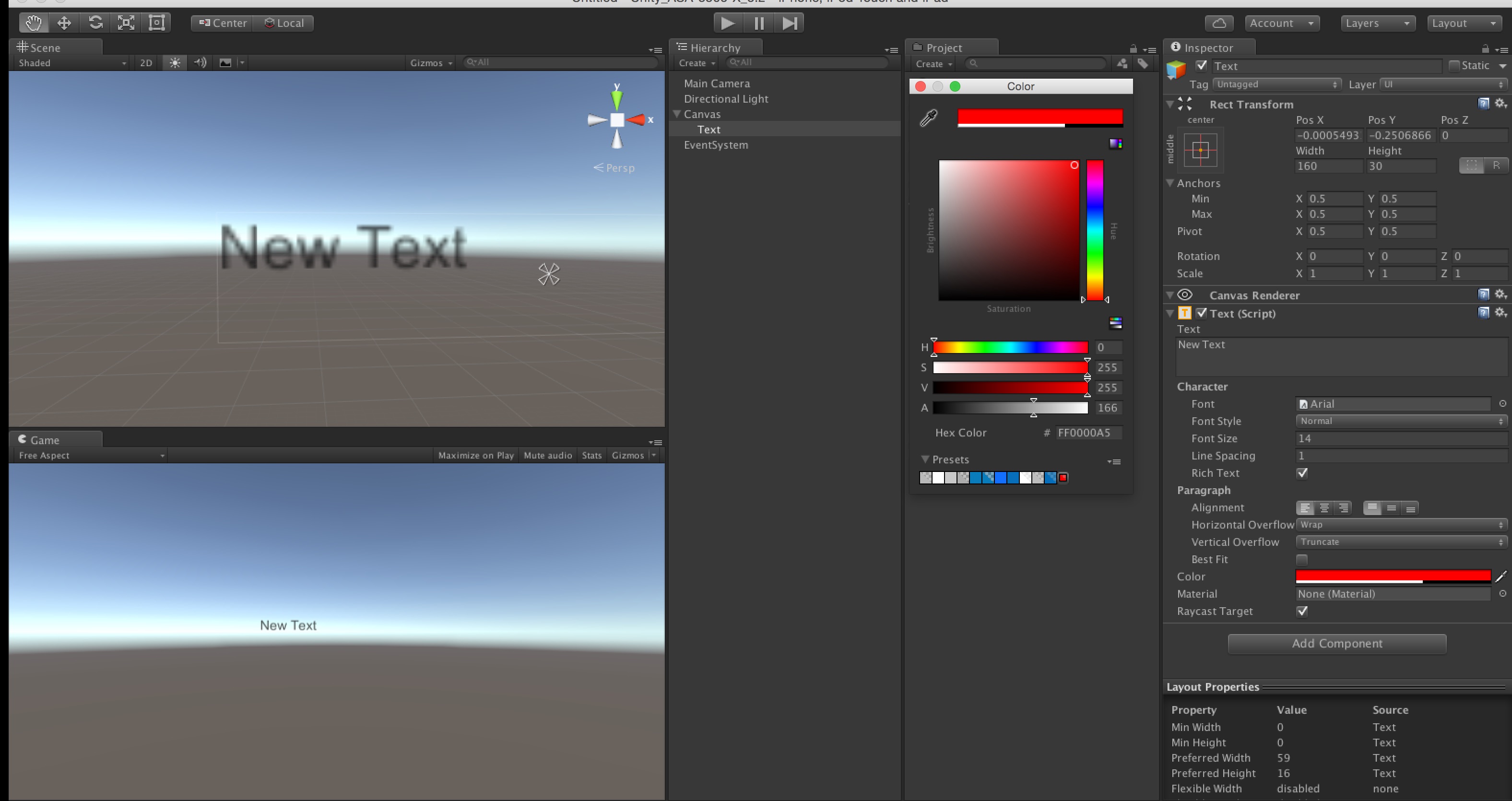Open the Tag Untagged dropdown
The width and height of the screenshot is (1512, 801).
[x=1277, y=84]
